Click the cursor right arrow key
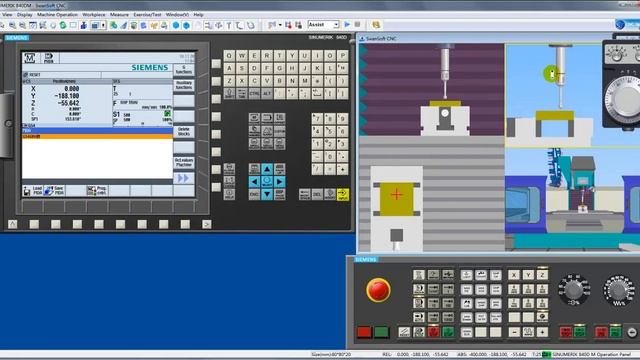The image size is (640, 360). click(x=280, y=181)
